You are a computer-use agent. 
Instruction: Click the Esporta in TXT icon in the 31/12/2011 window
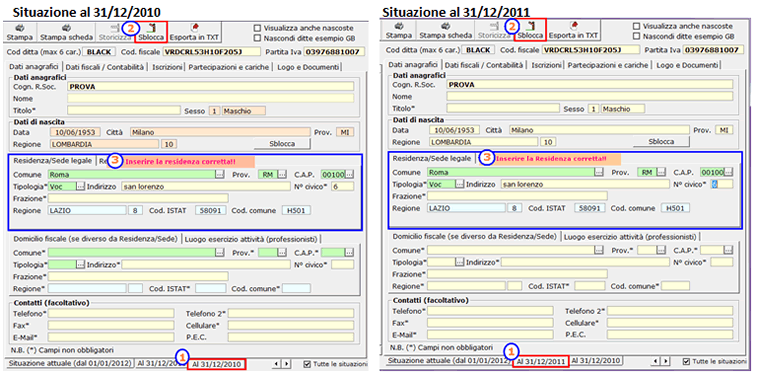[574, 27]
